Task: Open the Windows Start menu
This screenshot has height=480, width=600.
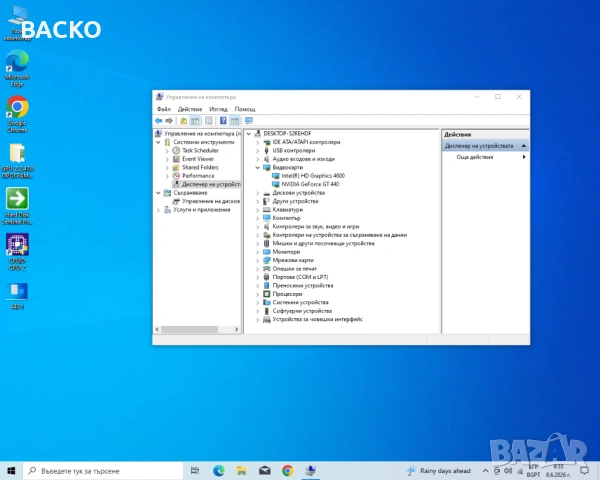Action: click(11, 471)
